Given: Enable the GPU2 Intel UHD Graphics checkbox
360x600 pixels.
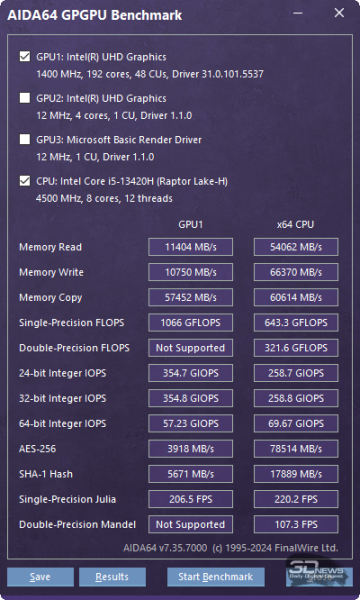Looking at the screenshot, I should pyautogui.click(x=25, y=98).
